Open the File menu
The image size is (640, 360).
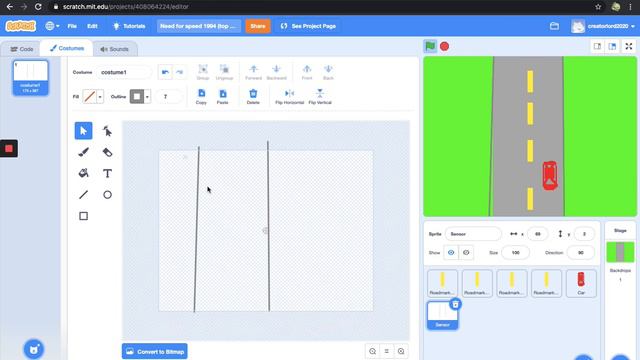click(72, 26)
